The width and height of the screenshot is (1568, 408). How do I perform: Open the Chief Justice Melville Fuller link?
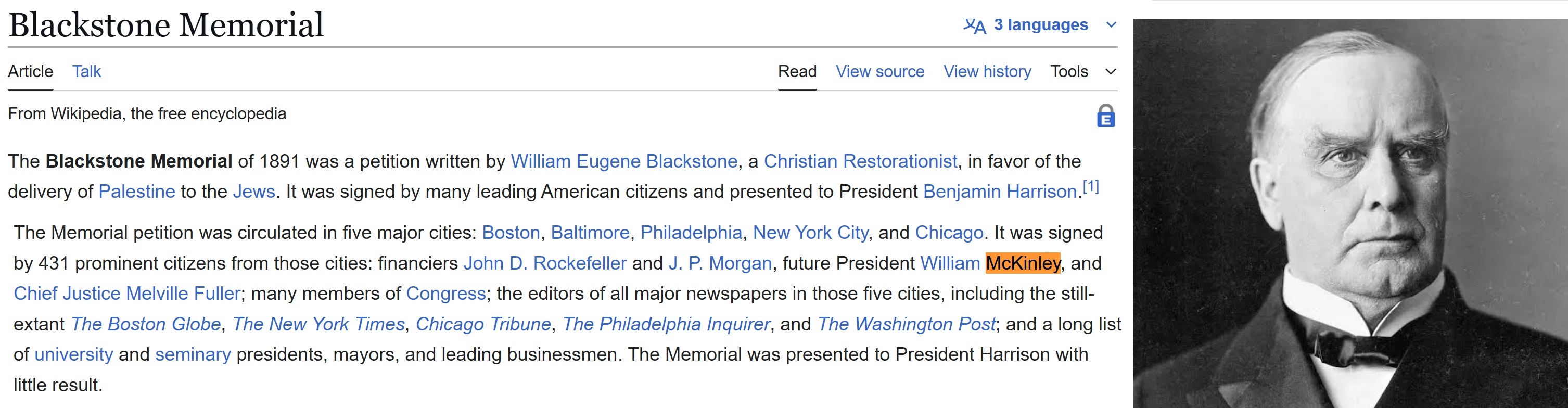[x=127, y=294]
